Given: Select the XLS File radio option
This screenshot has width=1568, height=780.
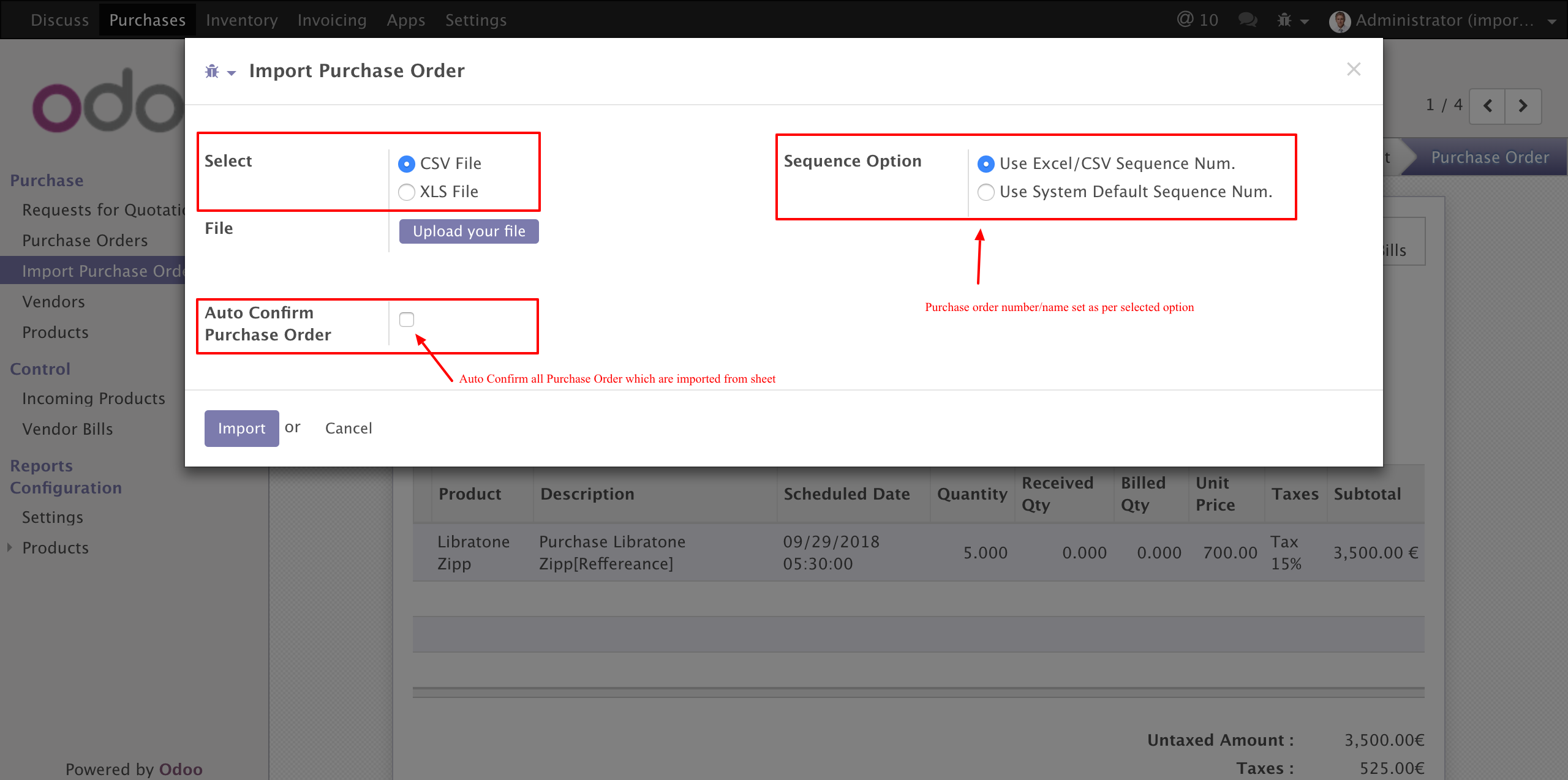Looking at the screenshot, I should pyautogui.click(x=407, y=192).
